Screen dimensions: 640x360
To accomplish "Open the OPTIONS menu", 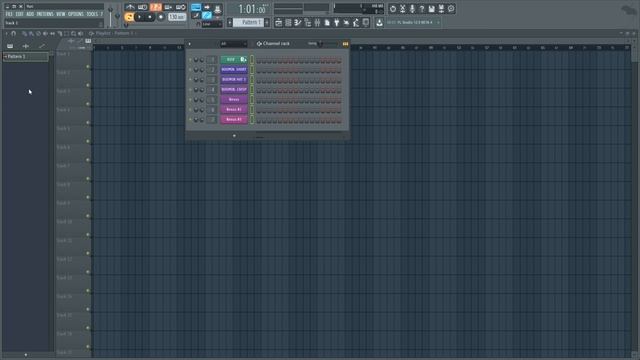I will tap(76, 14).
